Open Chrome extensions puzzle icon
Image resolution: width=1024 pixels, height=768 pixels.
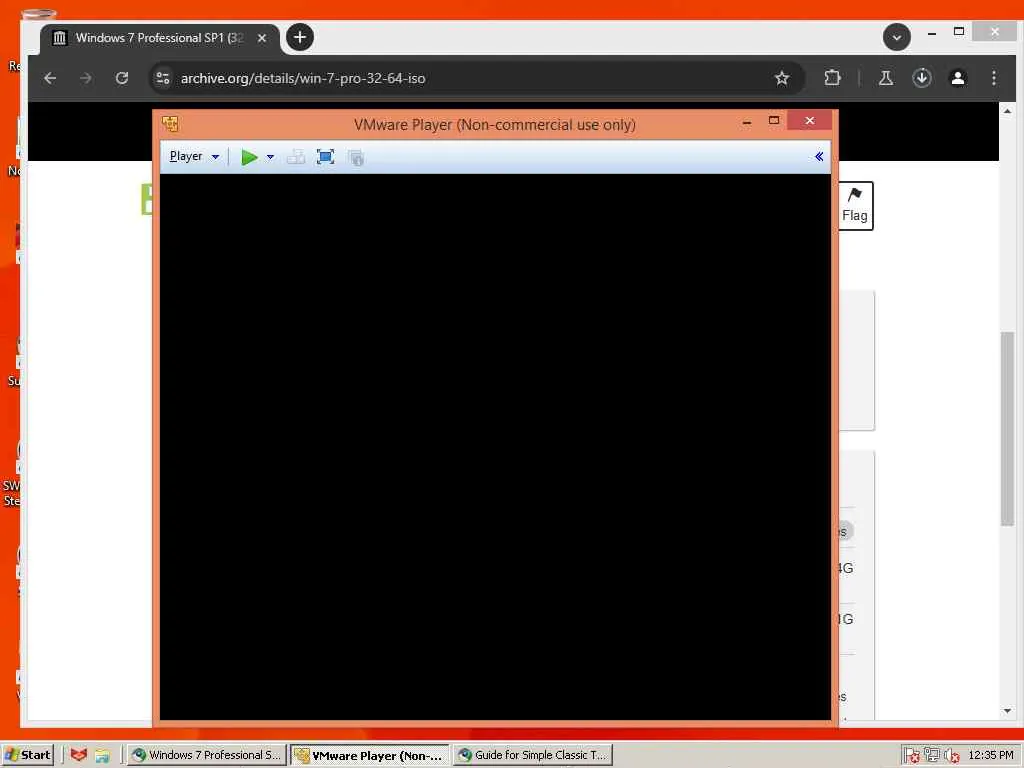click(832, 78)
